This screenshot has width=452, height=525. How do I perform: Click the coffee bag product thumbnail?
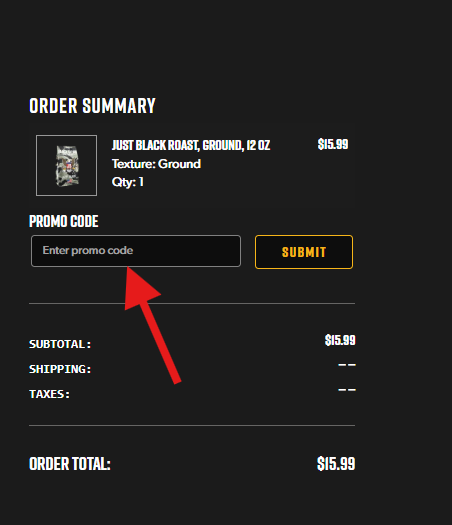(x=66, y=165)
